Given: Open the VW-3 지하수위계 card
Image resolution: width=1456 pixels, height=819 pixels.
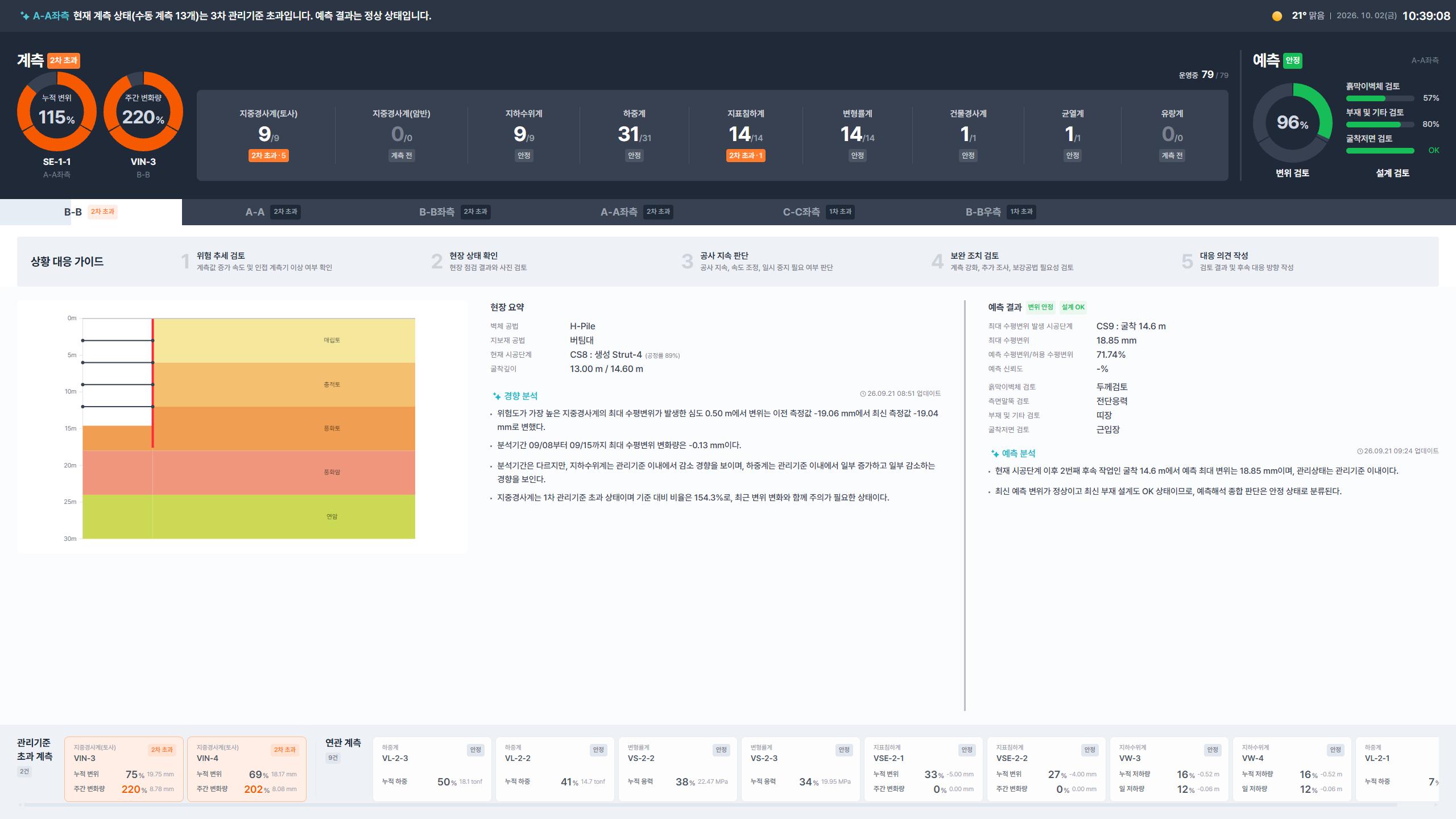Looking at the screenshot, I should click(1169, 769).
